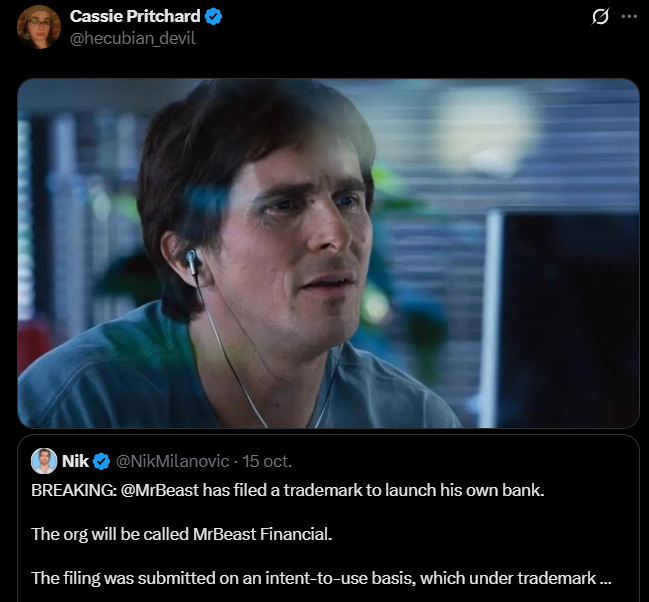
Task: Open the three-dot more options menu
Action: 629,16
